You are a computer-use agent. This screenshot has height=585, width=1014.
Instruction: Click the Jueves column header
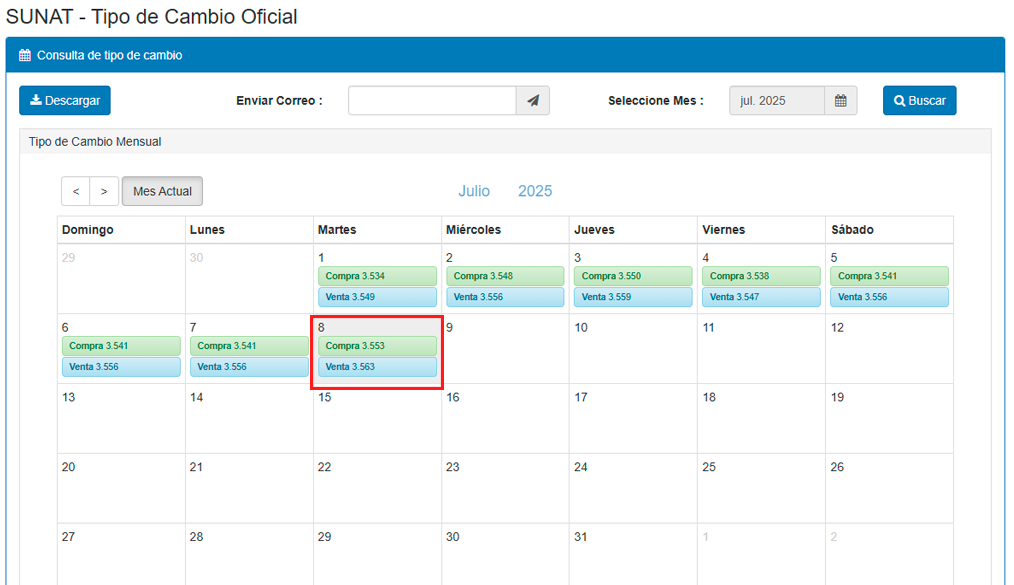[594, 229]
